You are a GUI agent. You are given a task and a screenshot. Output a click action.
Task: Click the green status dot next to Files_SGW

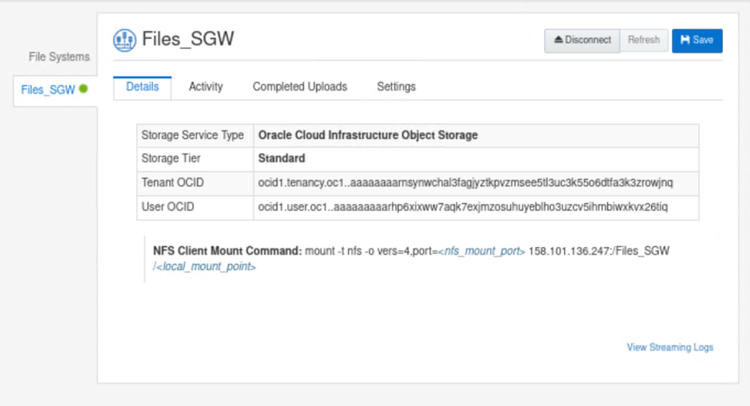[84, 89]
